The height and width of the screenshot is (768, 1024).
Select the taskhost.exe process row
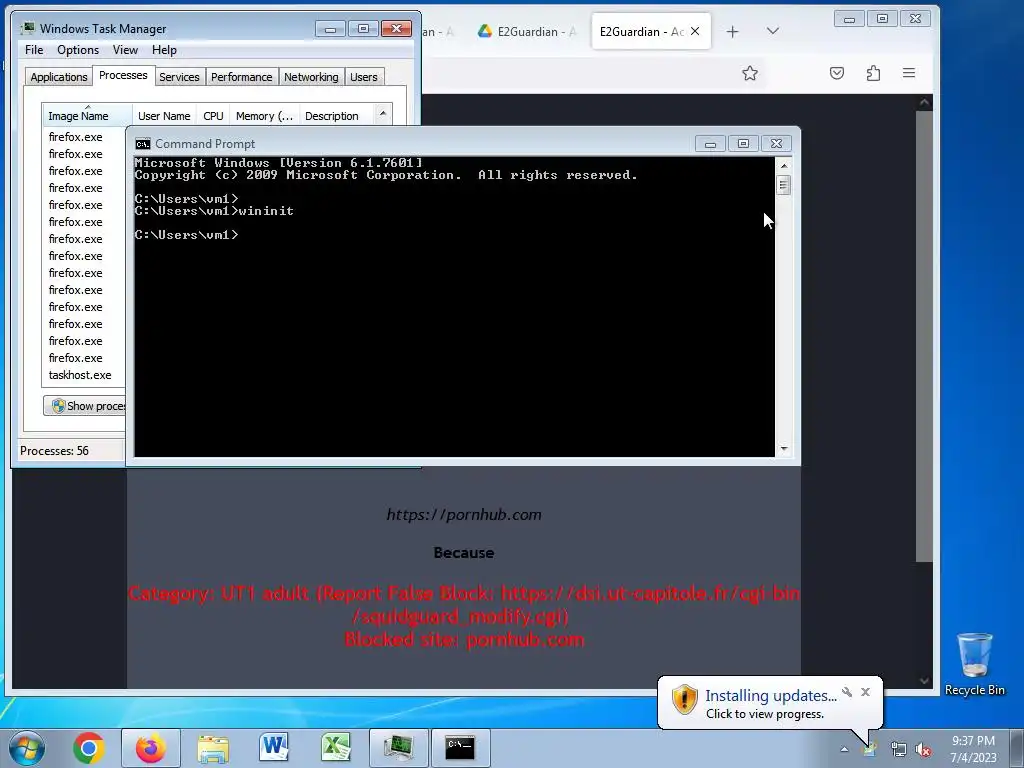(84, 375)
